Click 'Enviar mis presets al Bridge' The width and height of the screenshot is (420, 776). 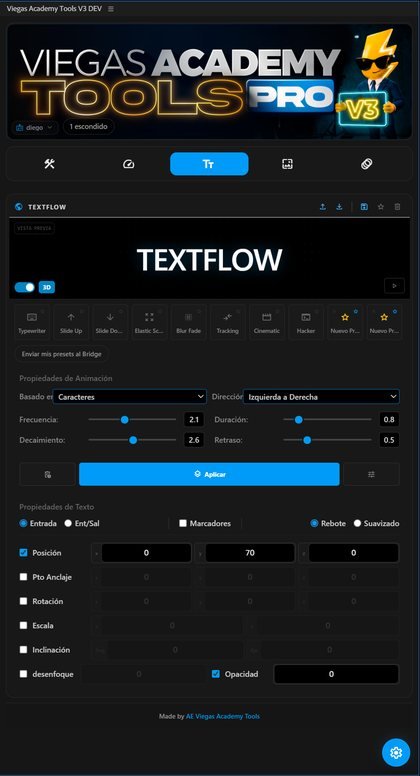click(62, 354)
